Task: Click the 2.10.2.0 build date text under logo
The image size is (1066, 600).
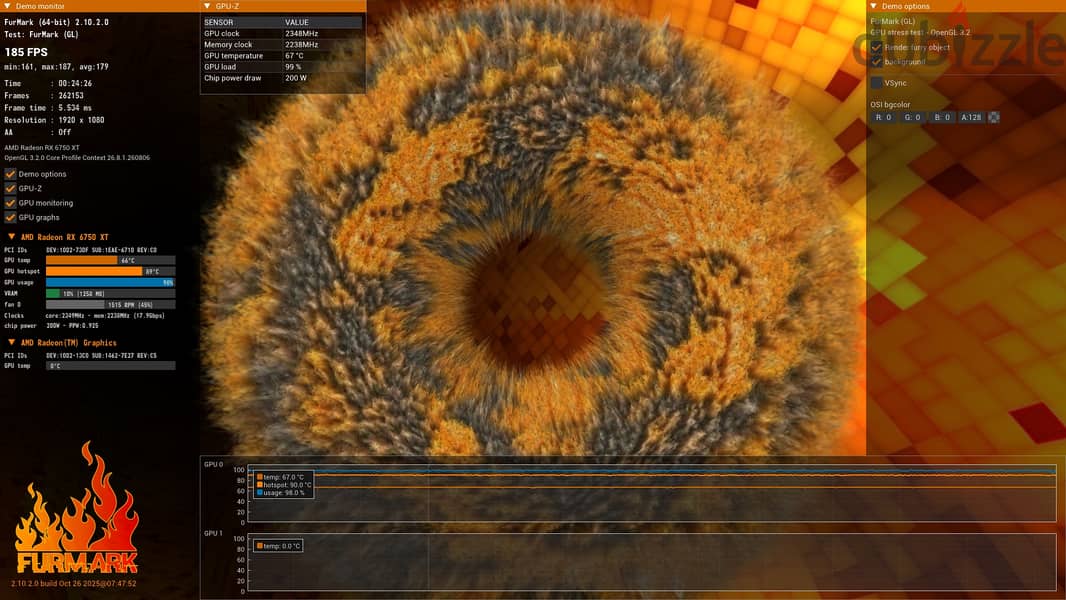Action: pos(73,584)
